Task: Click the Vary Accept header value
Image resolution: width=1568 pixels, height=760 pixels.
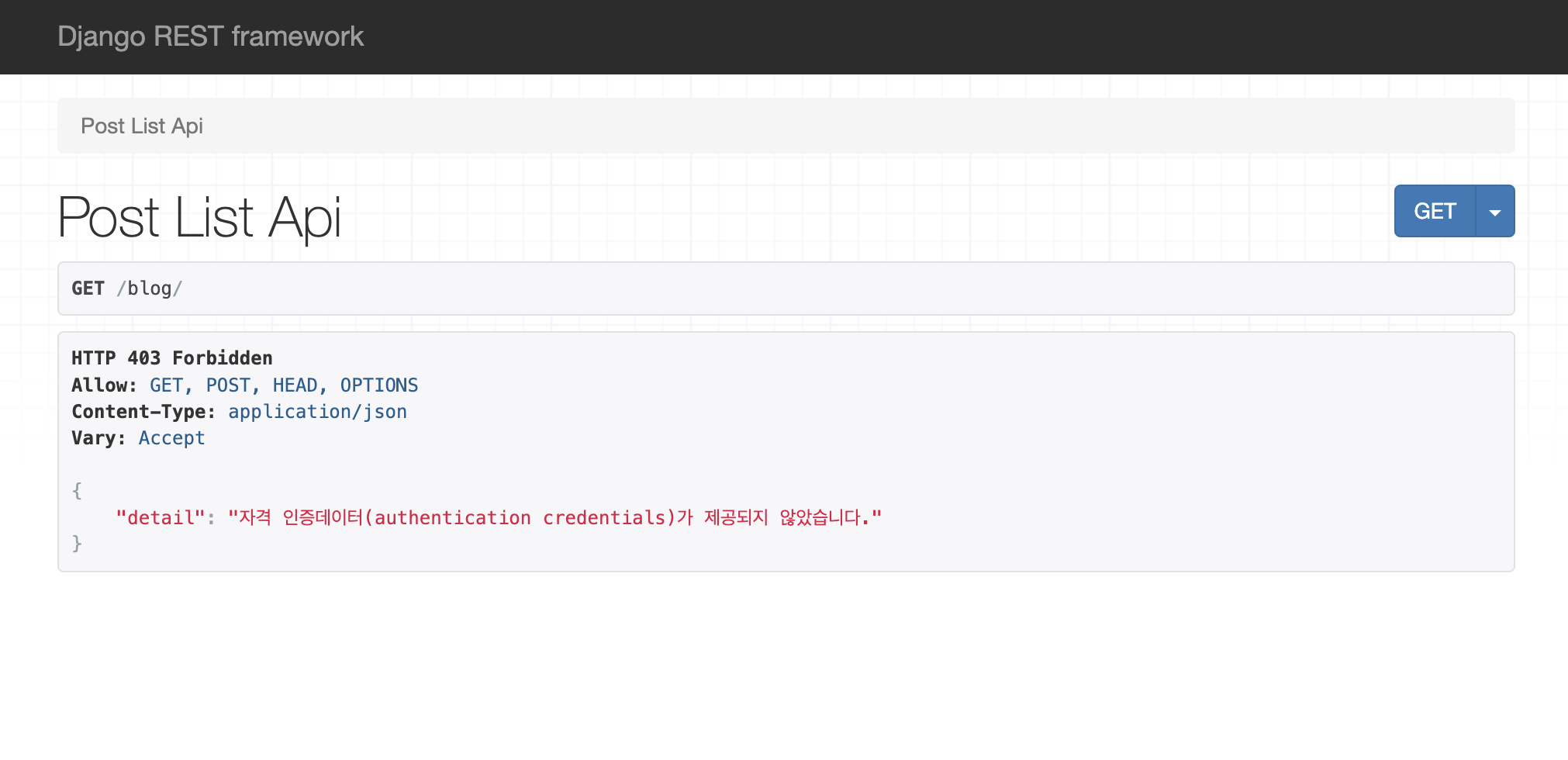Action: pos(171,438)
